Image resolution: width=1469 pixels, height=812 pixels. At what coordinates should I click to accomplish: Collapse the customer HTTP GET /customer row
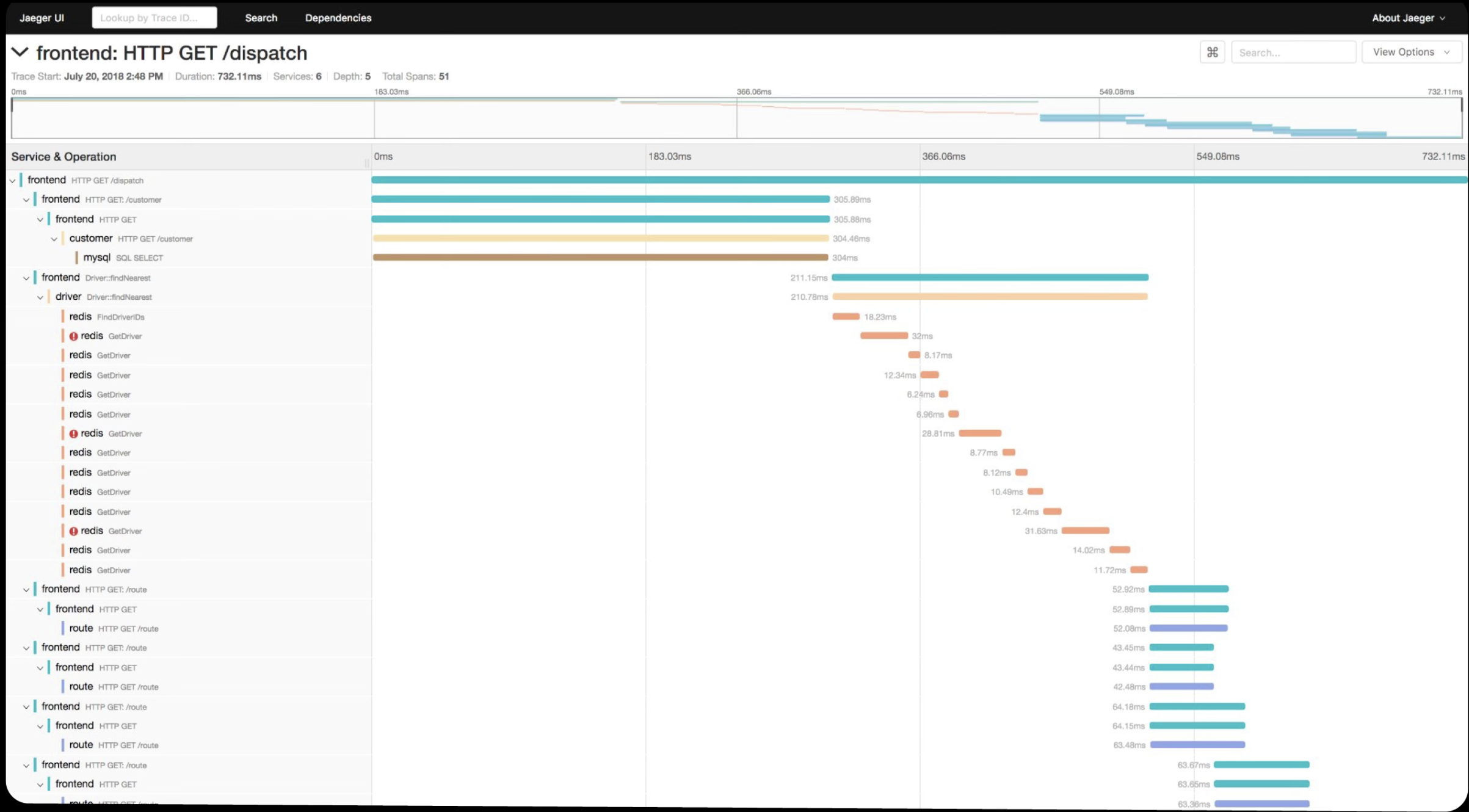pyautogui.click(x=54, y=239)
